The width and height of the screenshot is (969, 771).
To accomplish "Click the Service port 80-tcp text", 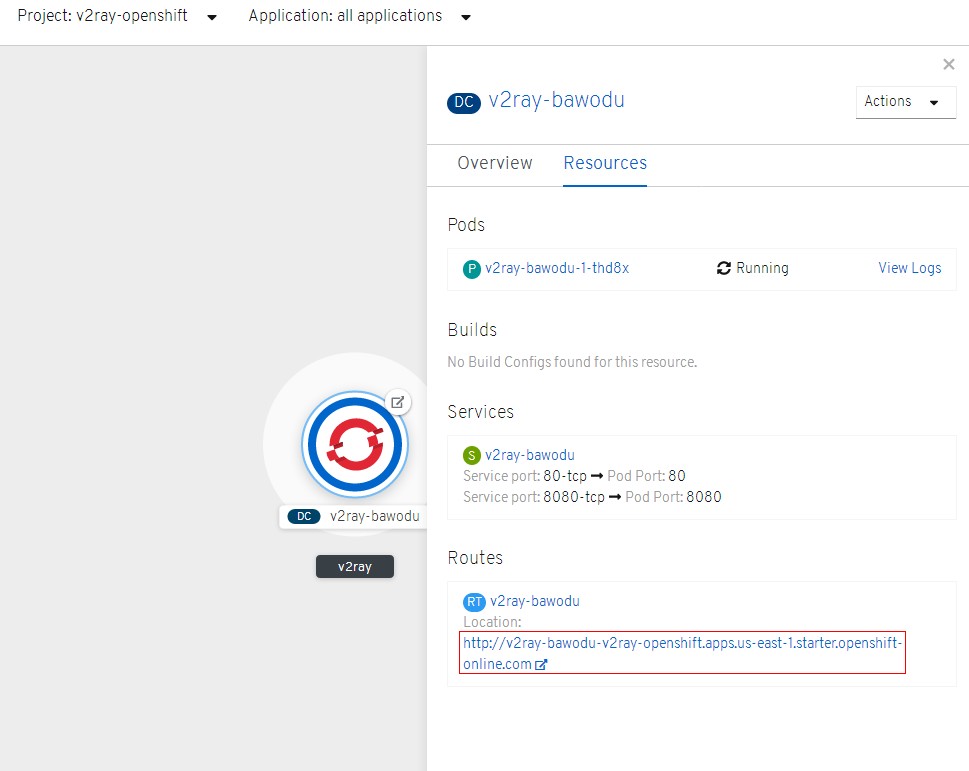I will (525, 476).
